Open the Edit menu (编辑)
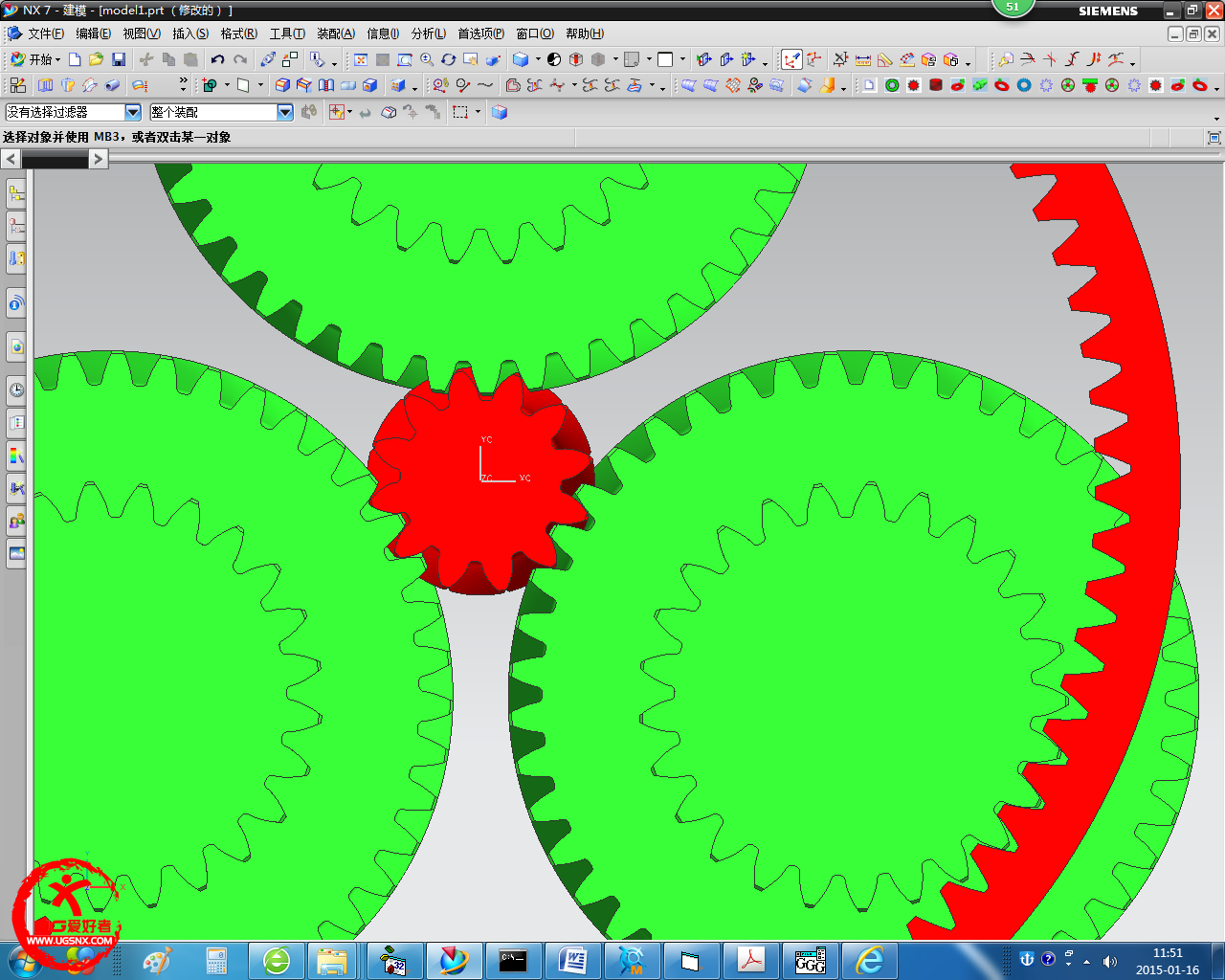 click(93, 33)
